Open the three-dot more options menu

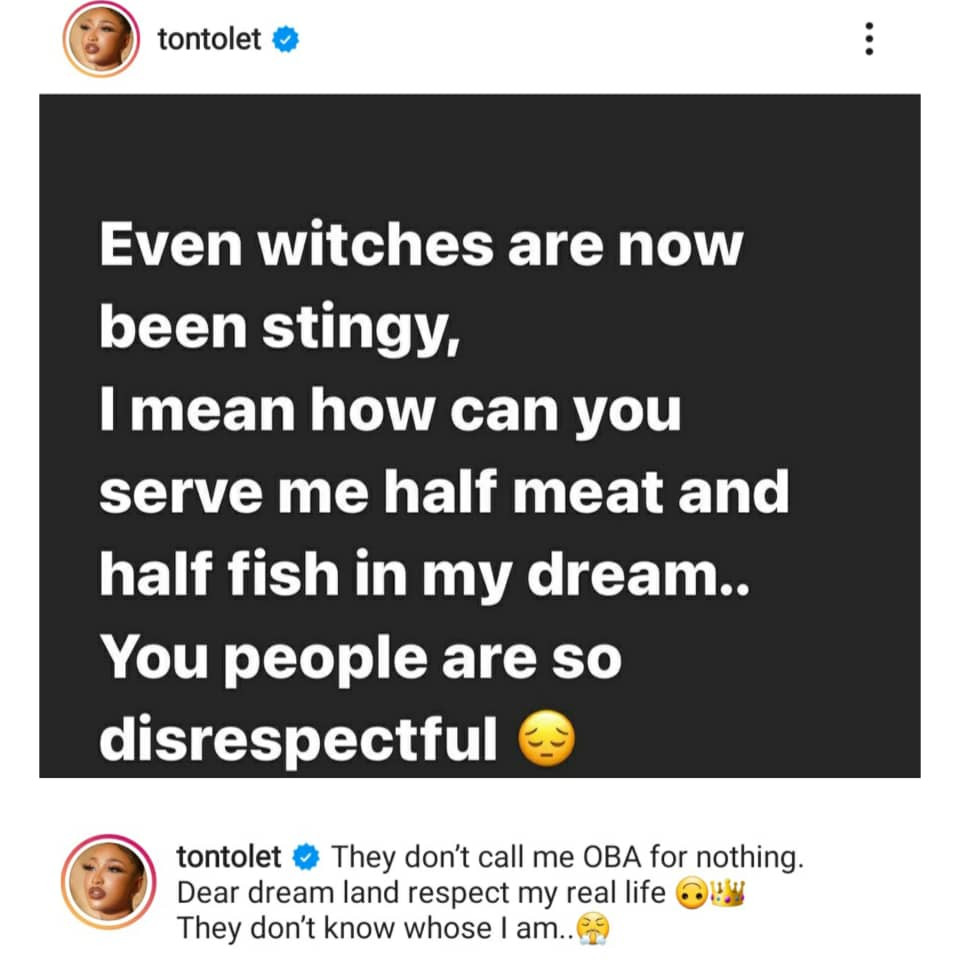(868, 40)
